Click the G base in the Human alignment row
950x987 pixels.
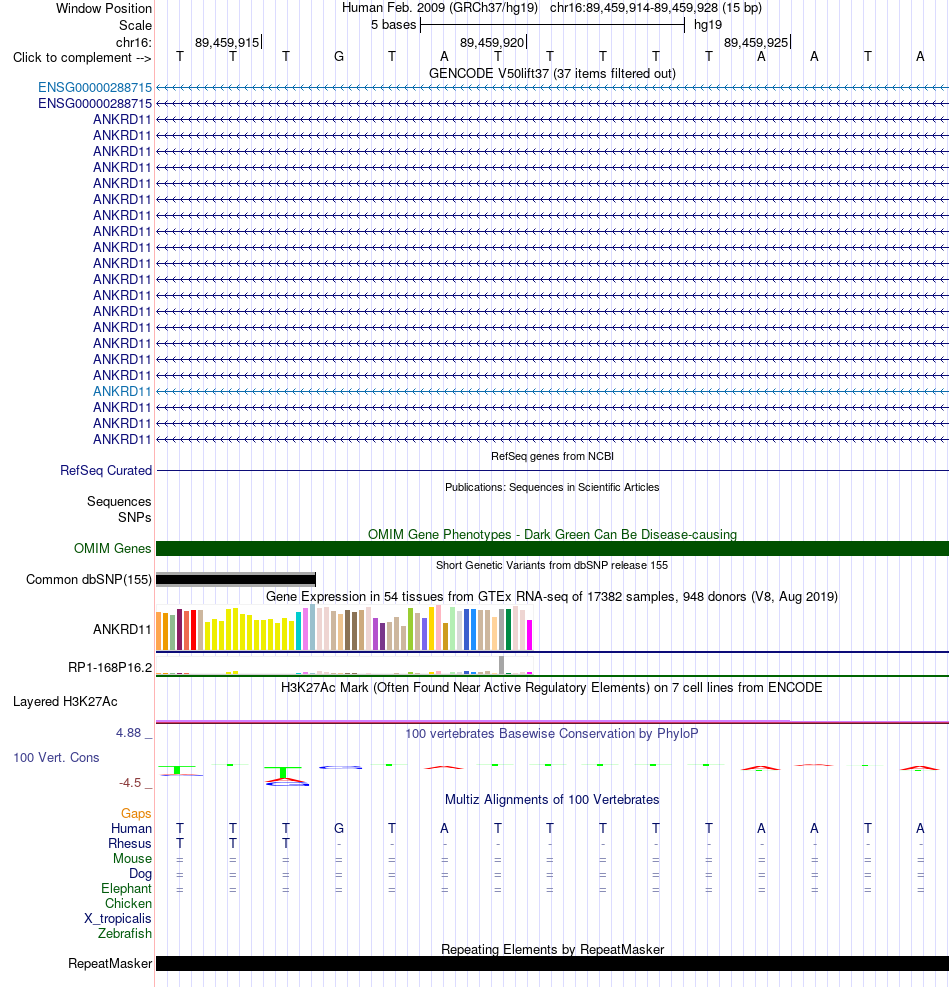(339, 829)
